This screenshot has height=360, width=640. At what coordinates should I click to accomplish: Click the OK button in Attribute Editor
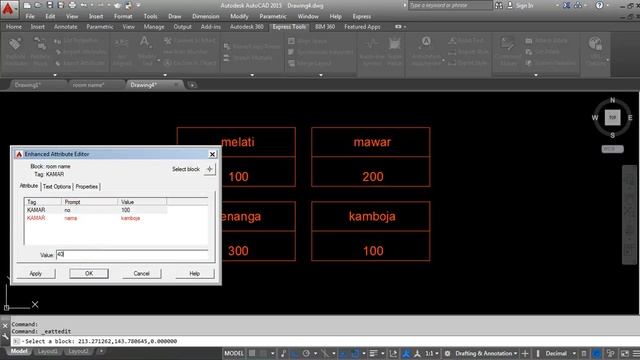pyautogui.click(x=89, y=273)
